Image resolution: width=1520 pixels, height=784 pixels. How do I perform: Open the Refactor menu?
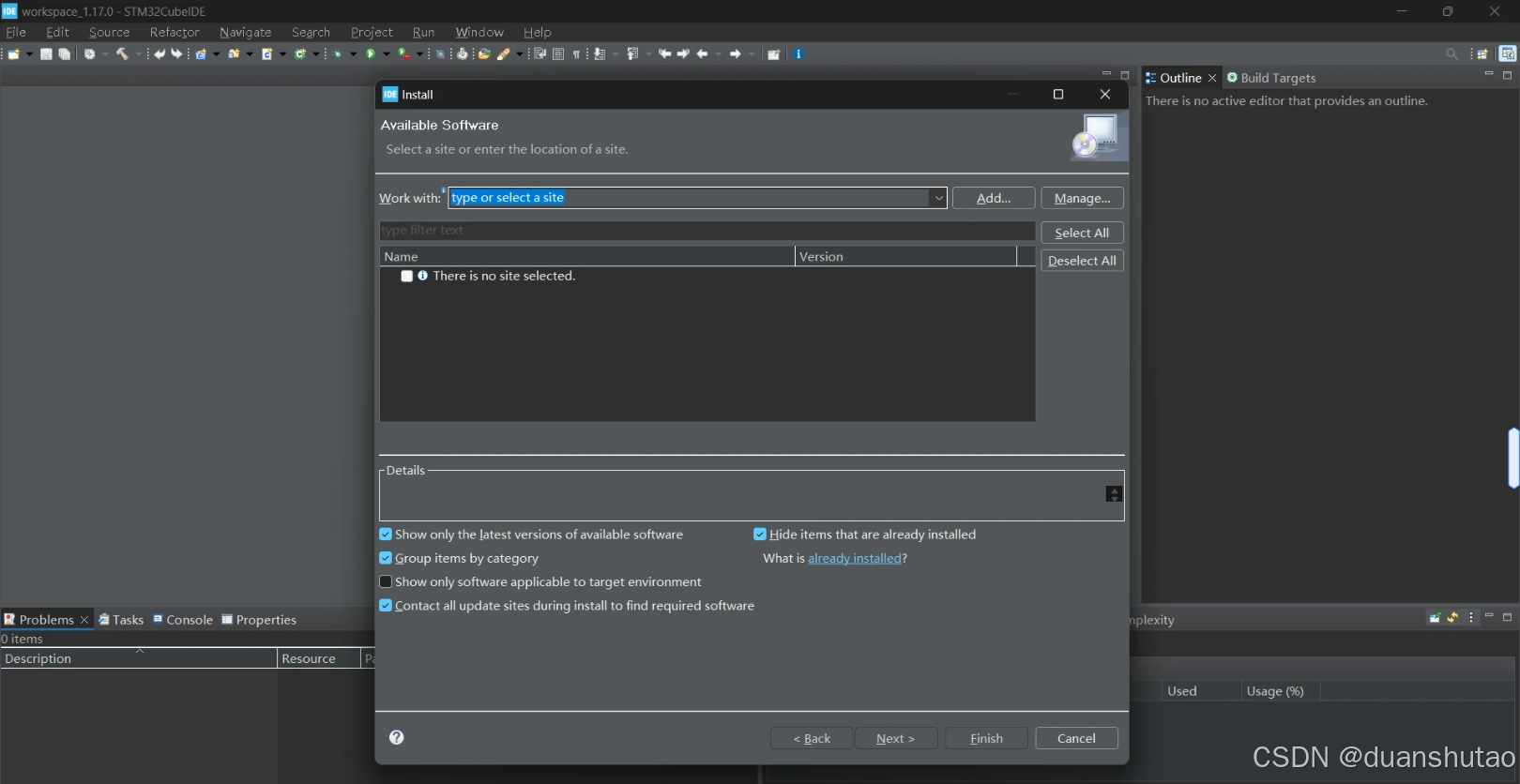[x=175, y=32]
